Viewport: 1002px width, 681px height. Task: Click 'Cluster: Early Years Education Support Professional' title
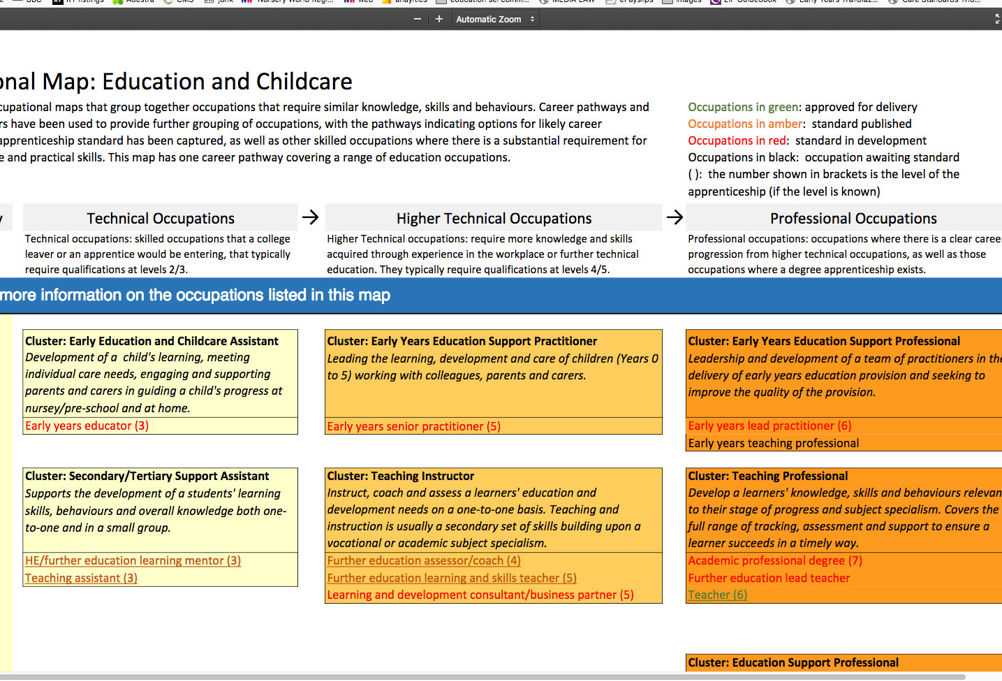(824, 341)
